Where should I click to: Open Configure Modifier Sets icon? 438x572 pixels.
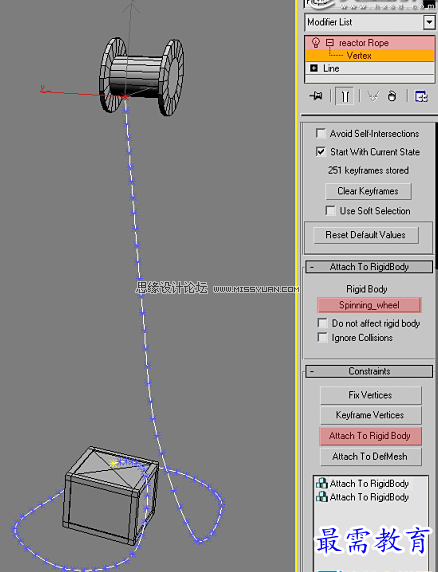click(x=421, y=96)
